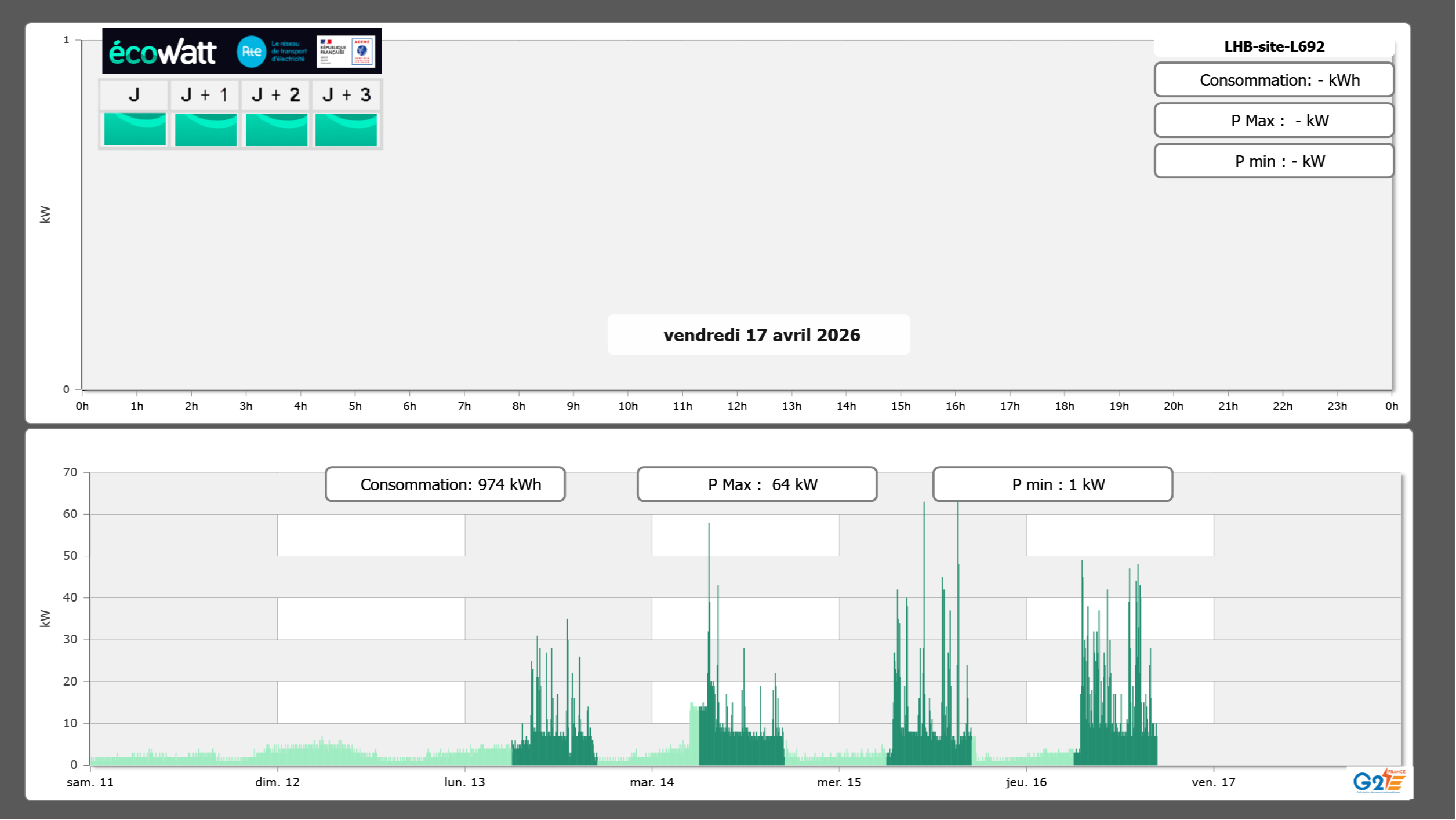Click the écoWatt logo

pyautogui.click(x=163, y=52)
